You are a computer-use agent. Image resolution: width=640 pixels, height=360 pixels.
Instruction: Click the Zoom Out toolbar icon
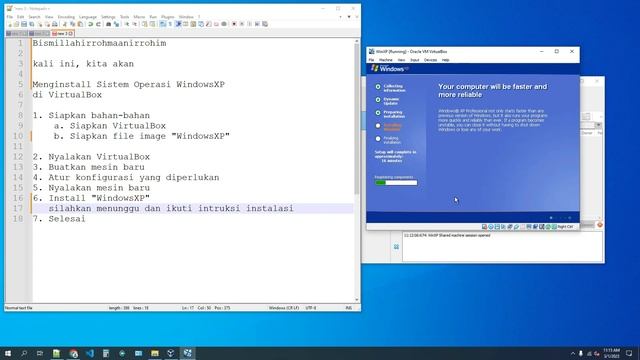click(x=135, y=24)
